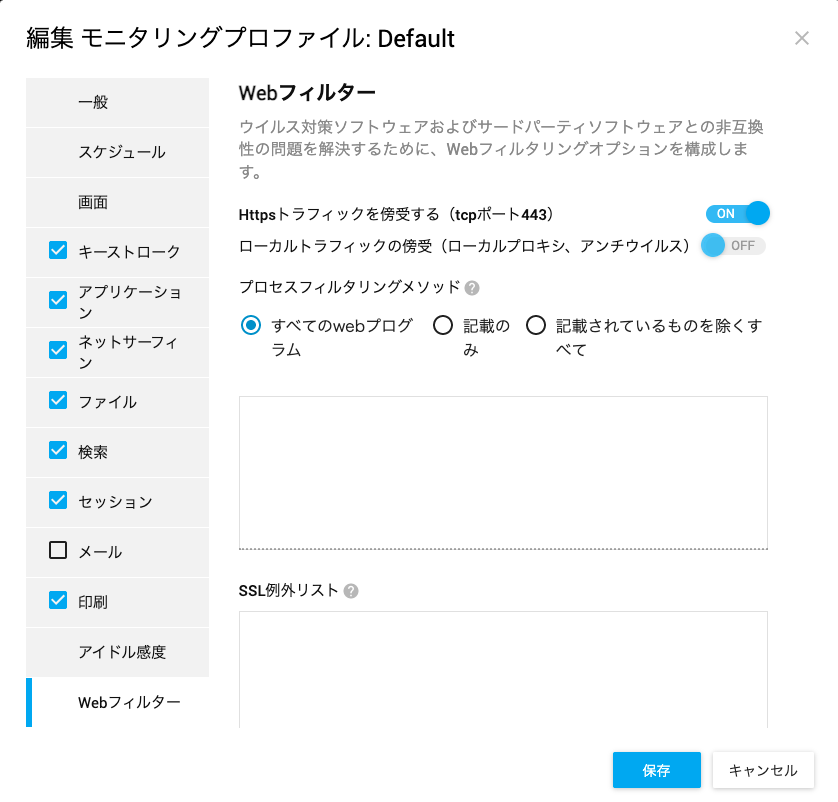838x802 pixels.
Task: Close the dialog with the X icon
Action: (x=802, y=38)
